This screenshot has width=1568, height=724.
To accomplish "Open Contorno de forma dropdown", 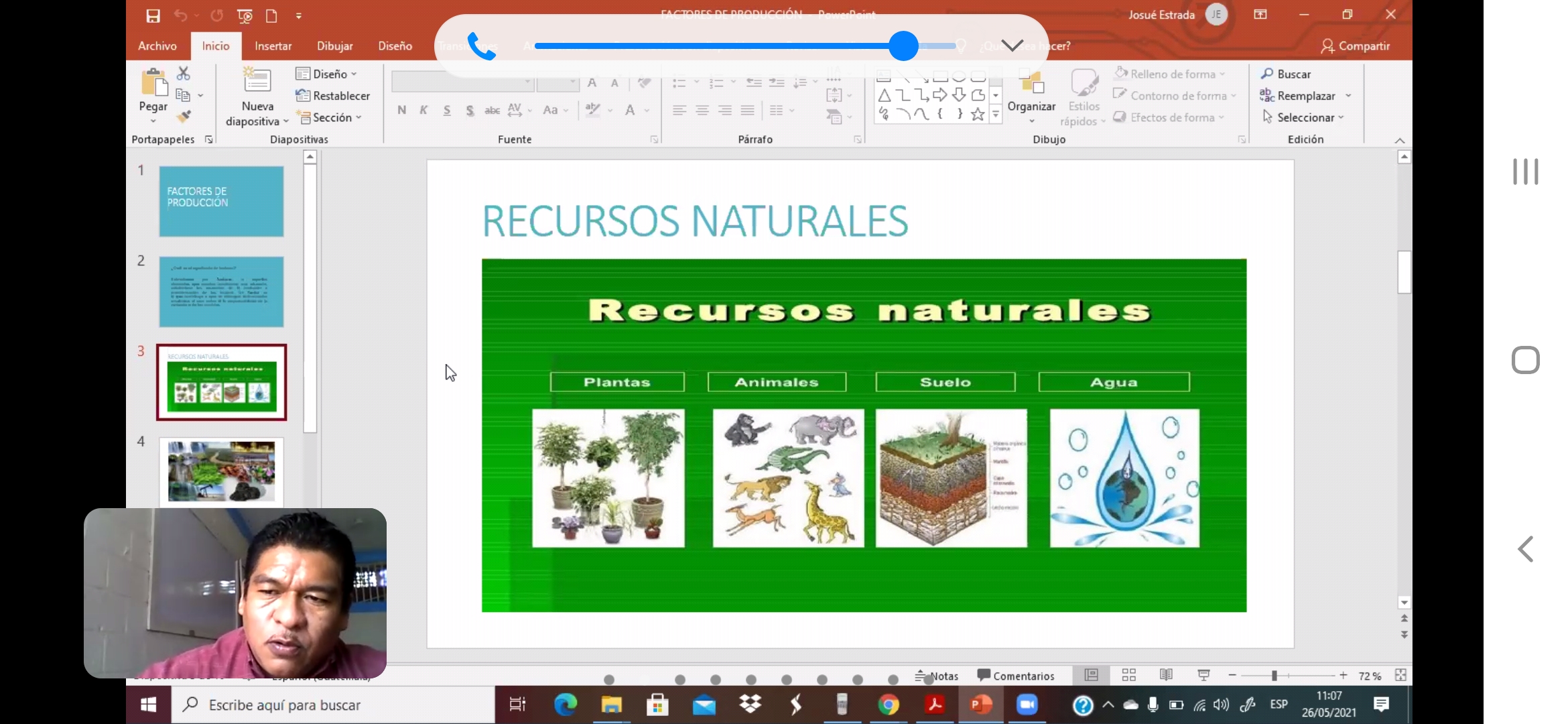I will click(1174, 95).
